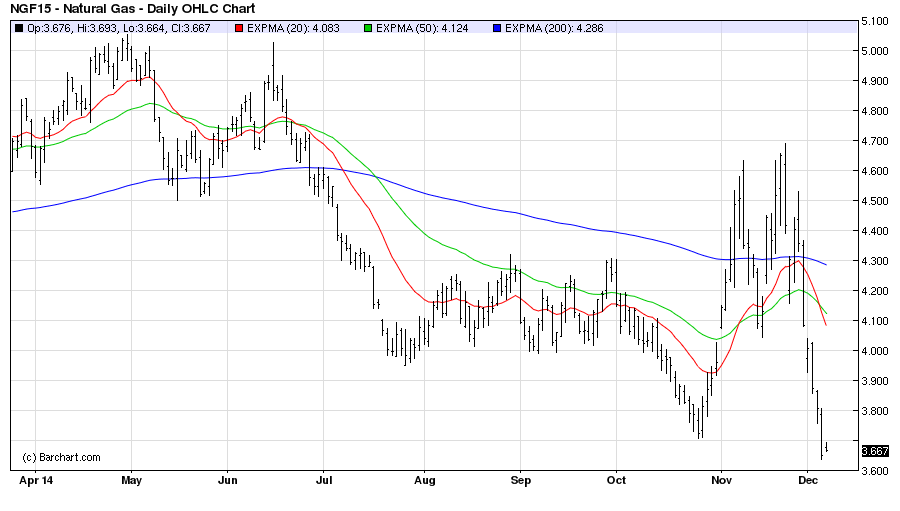The image size is (900, 511).
Task: Click the 4.900 price axis label
Action: coord(875,81)
